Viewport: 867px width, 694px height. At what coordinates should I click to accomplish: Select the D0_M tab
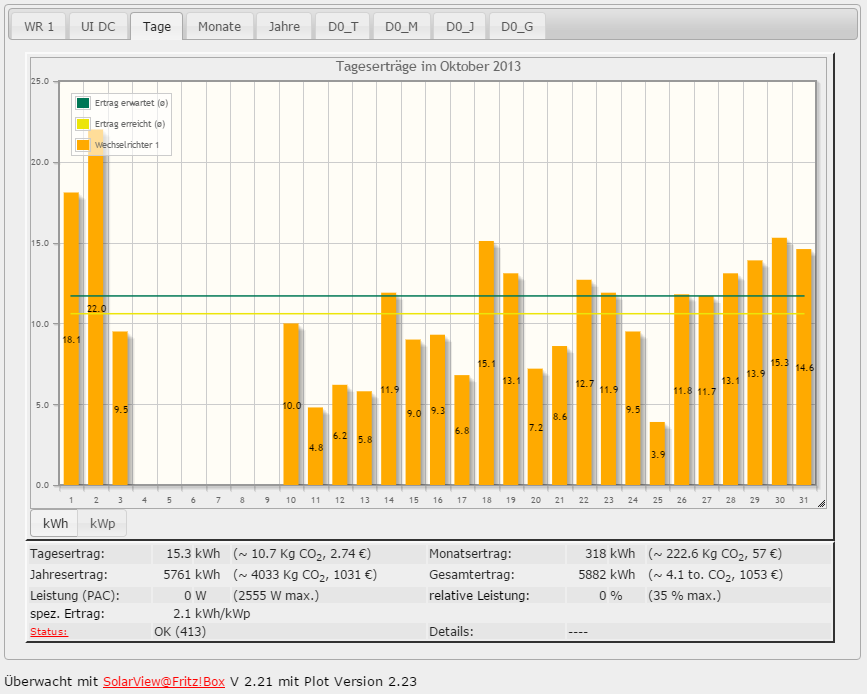401,27
